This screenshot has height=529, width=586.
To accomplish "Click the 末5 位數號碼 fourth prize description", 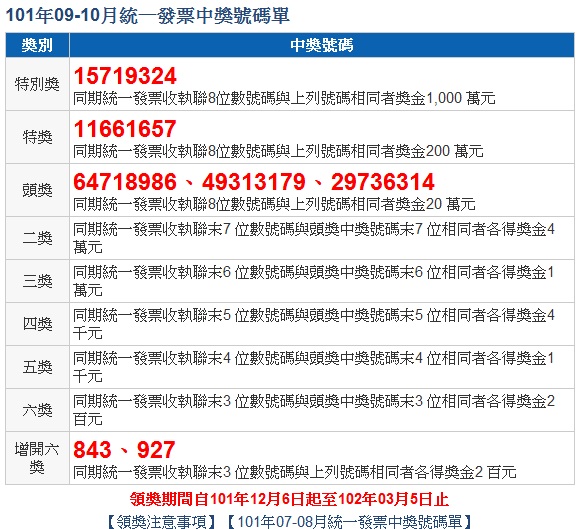I will [x=314, y=324].
